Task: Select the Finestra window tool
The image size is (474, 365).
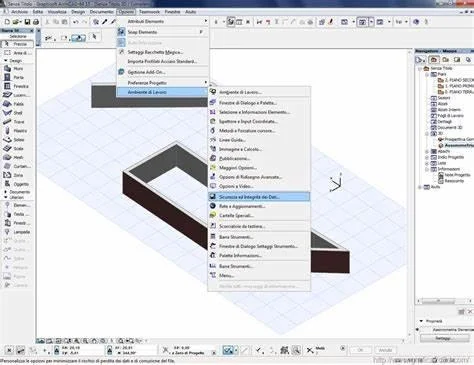Action: coord(17,86)
